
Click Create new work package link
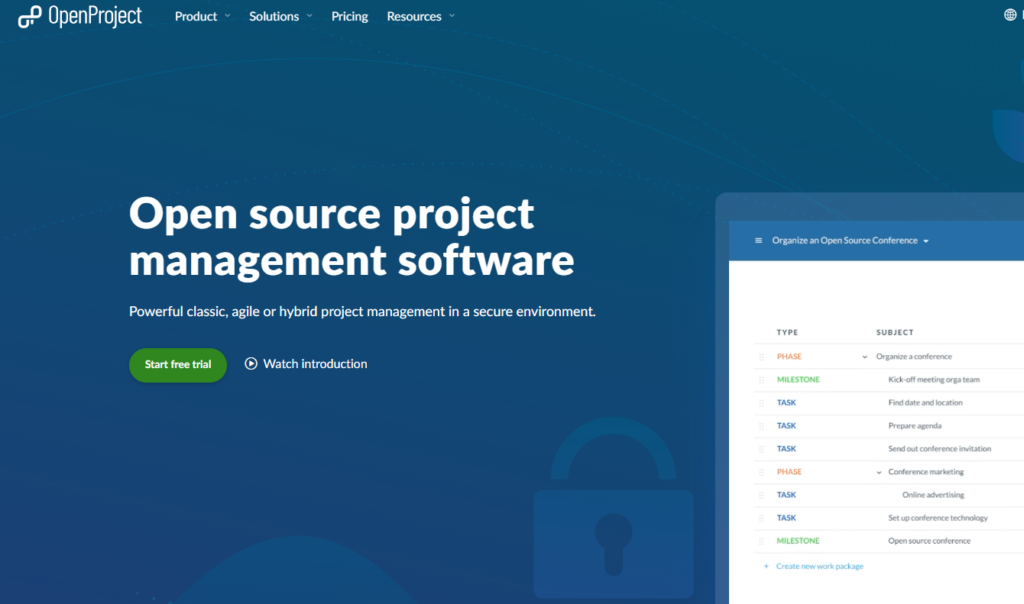click(820, 566)
